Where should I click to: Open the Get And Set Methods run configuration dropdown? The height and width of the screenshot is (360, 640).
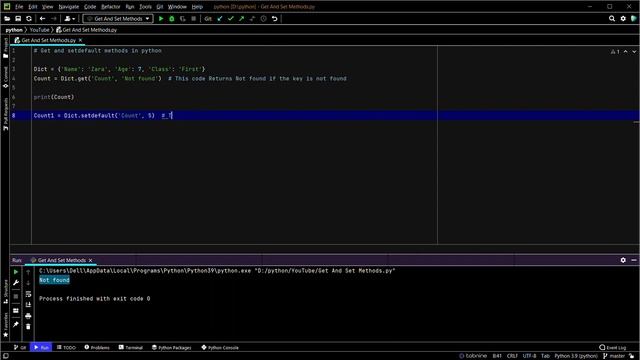pyautogui.click(x=118, y=19)
